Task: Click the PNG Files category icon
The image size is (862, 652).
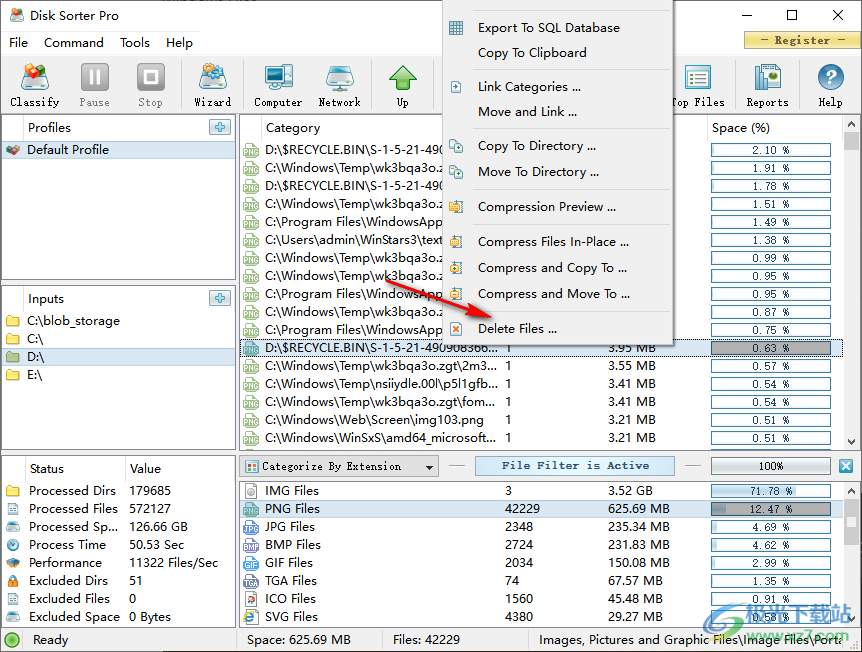Action: pos(251,509)
